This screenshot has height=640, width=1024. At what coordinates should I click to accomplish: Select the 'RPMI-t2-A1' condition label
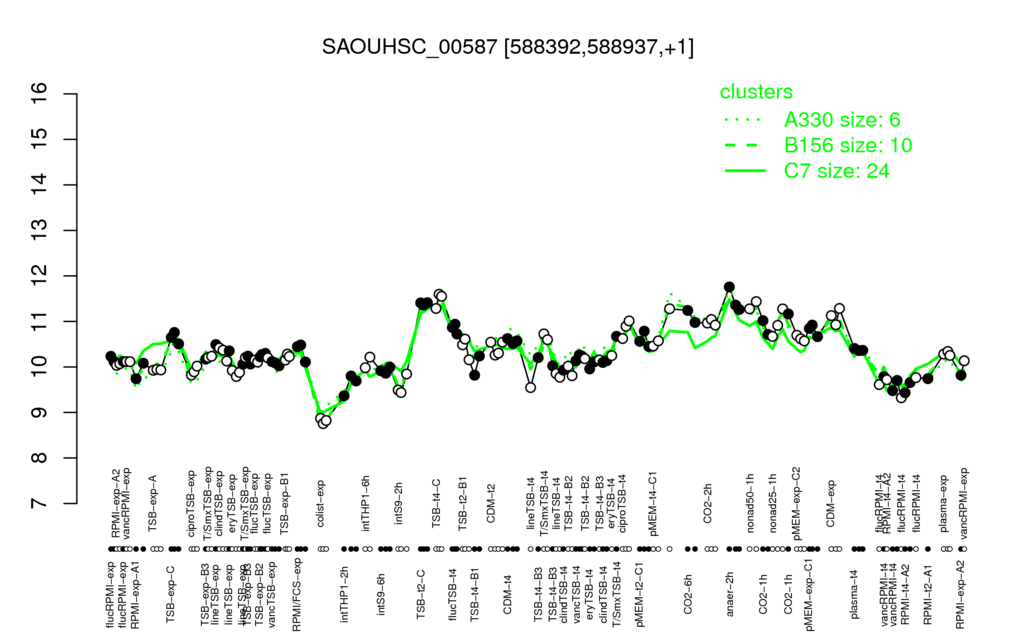(x=928, y=592)
